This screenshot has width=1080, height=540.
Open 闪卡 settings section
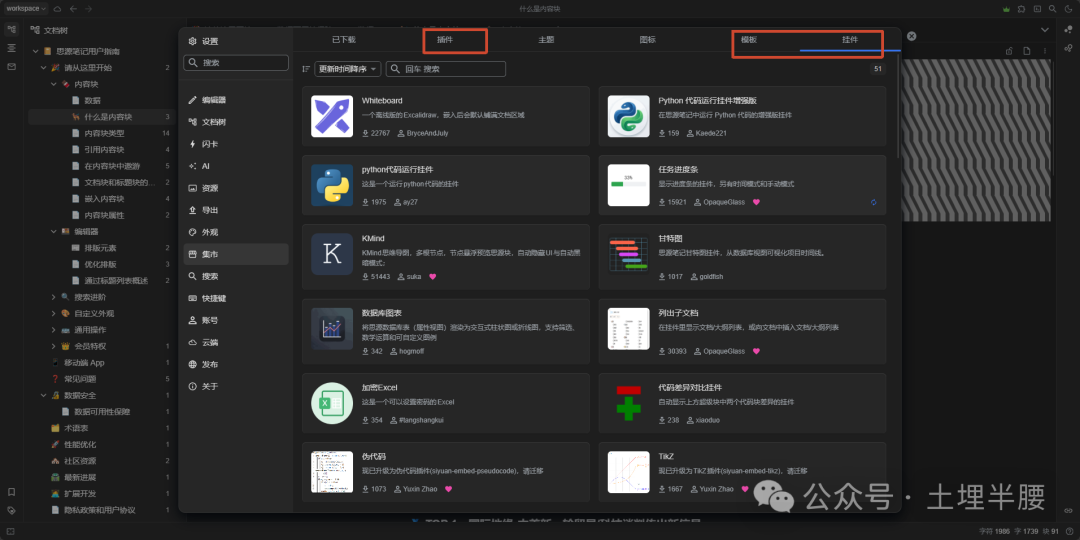point(236,144)
